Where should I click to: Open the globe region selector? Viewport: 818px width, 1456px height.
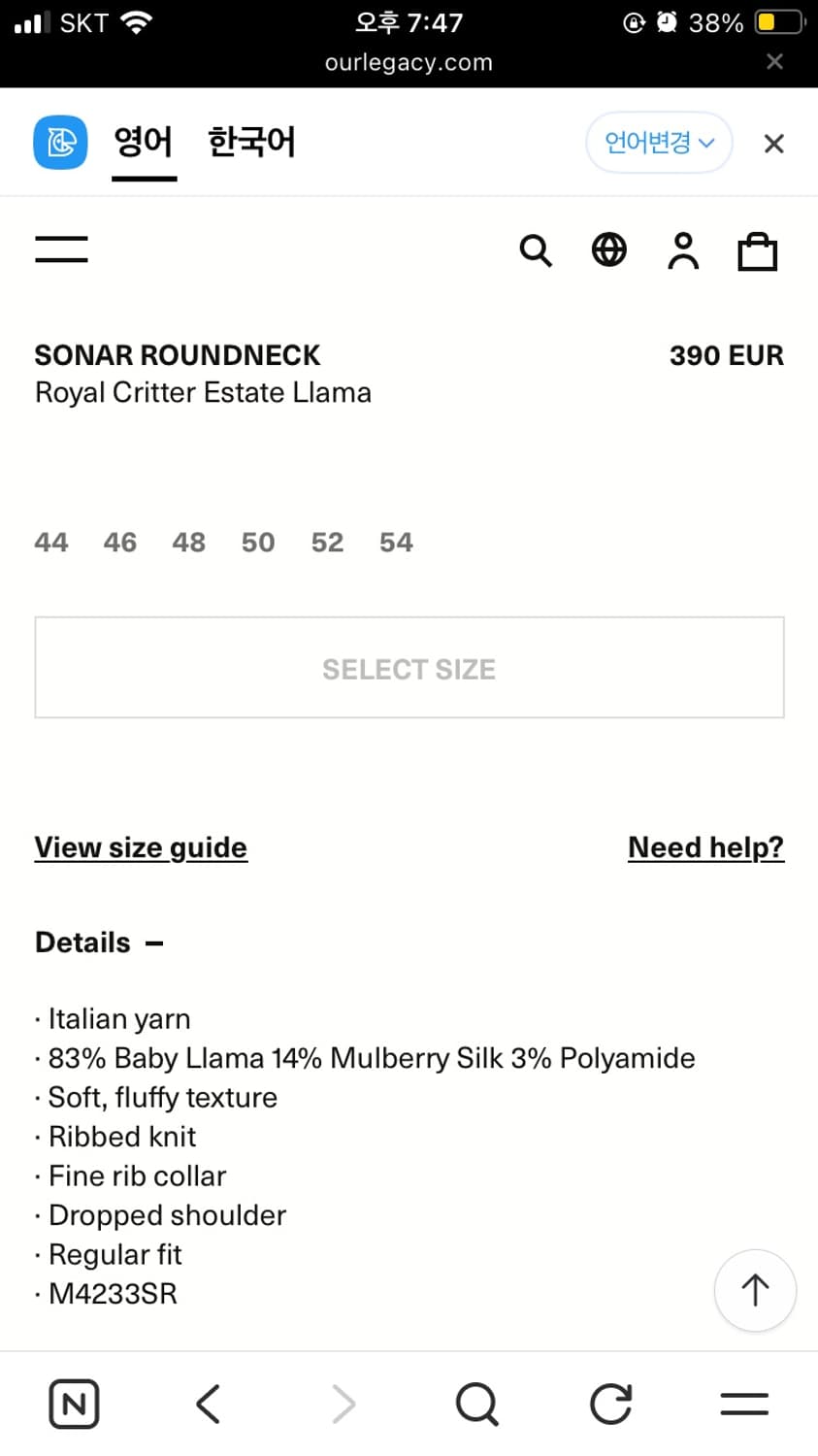(609, 250)
